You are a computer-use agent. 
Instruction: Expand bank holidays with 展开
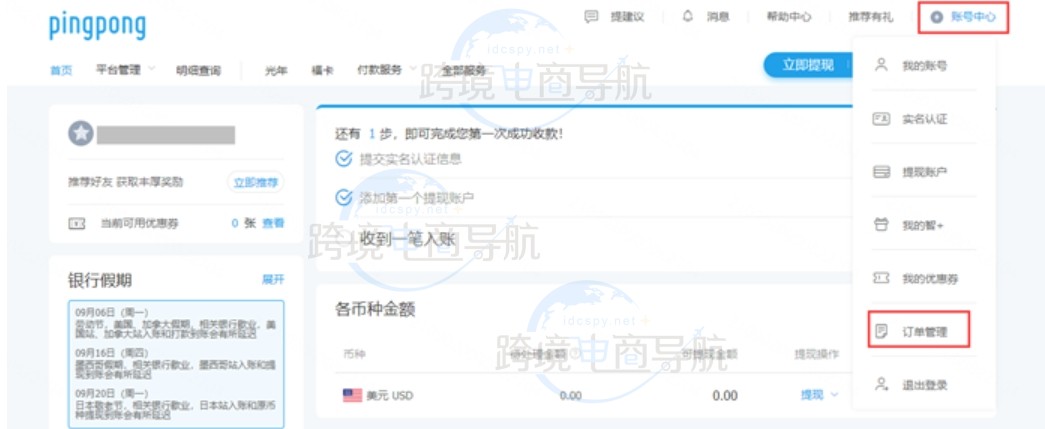click(x=273, y=280)
